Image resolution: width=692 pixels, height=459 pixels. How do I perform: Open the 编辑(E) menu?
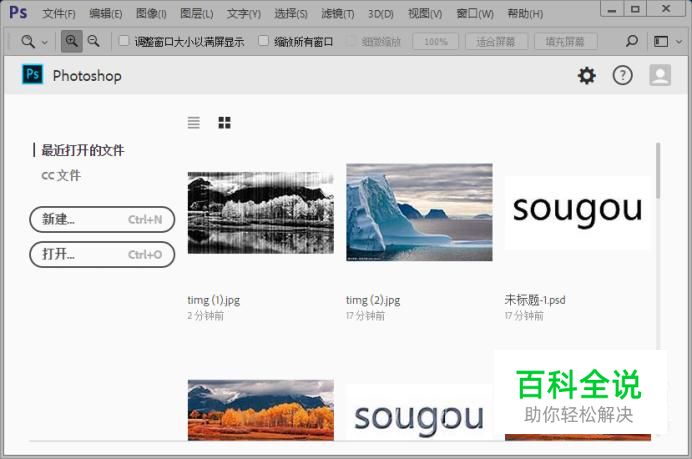105,14
